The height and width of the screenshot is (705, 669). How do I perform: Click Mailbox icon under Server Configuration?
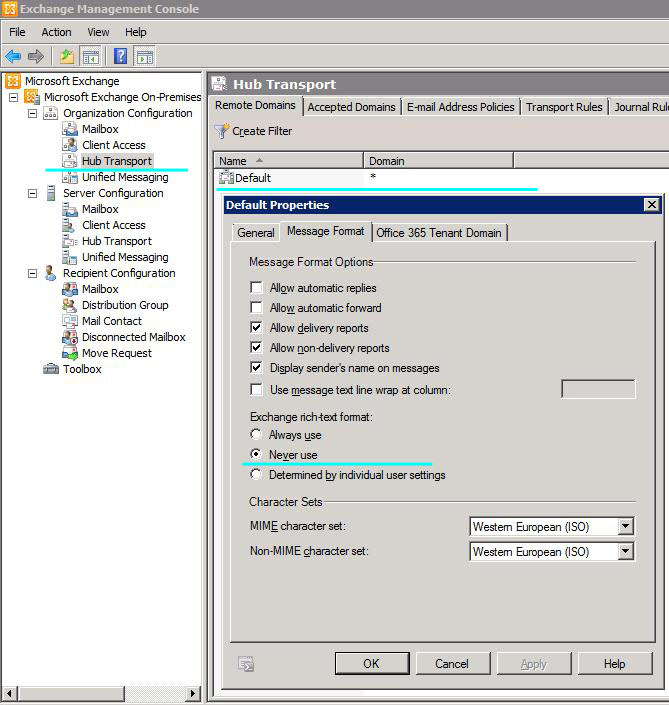click(70, 209)
